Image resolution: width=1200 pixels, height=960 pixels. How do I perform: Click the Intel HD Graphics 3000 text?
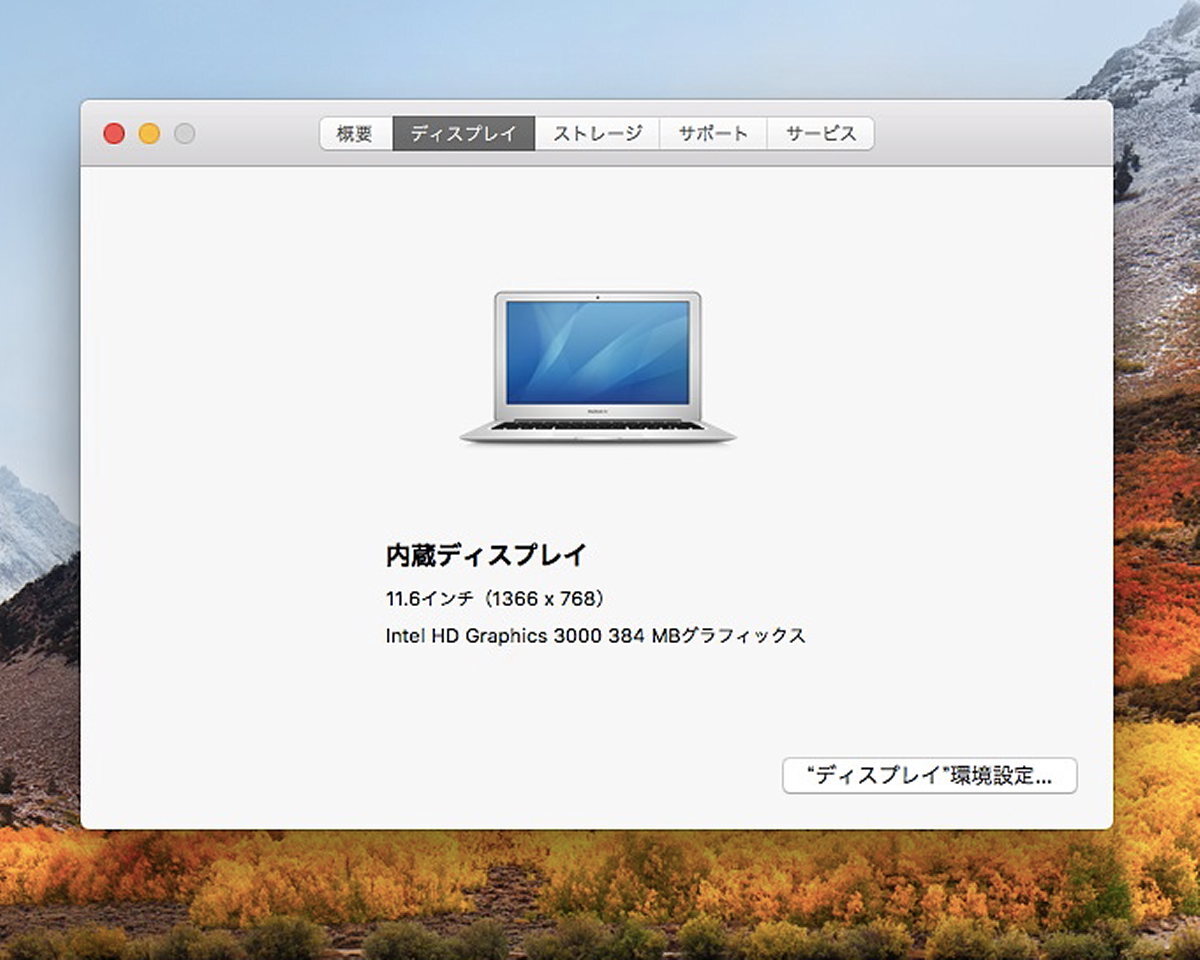pos(595,635)
